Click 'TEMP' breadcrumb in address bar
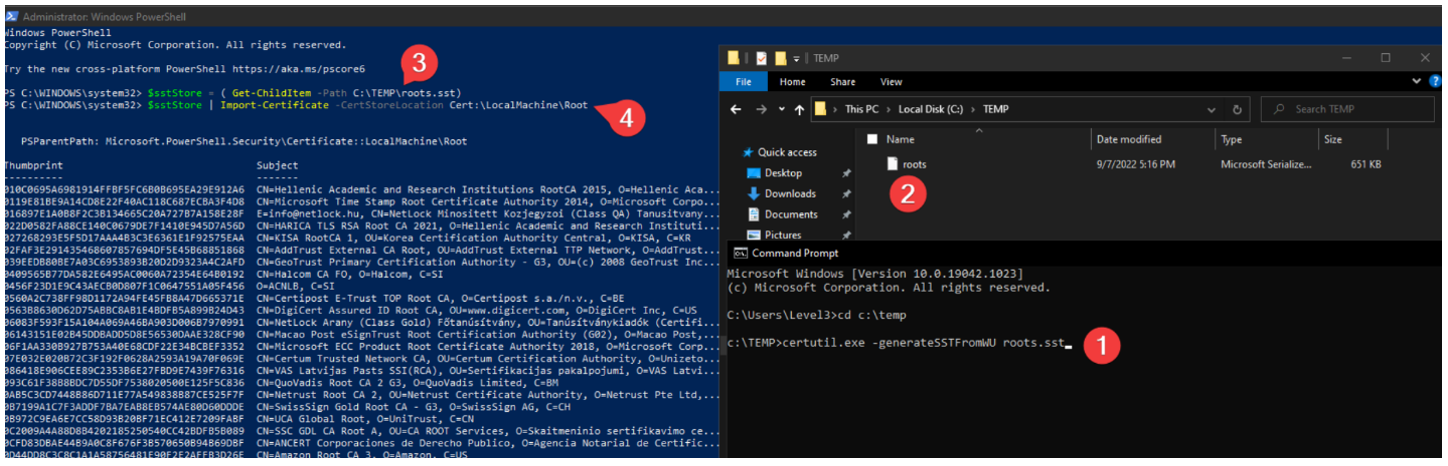This screenshot has width=1448, height=466. (995, 110)
